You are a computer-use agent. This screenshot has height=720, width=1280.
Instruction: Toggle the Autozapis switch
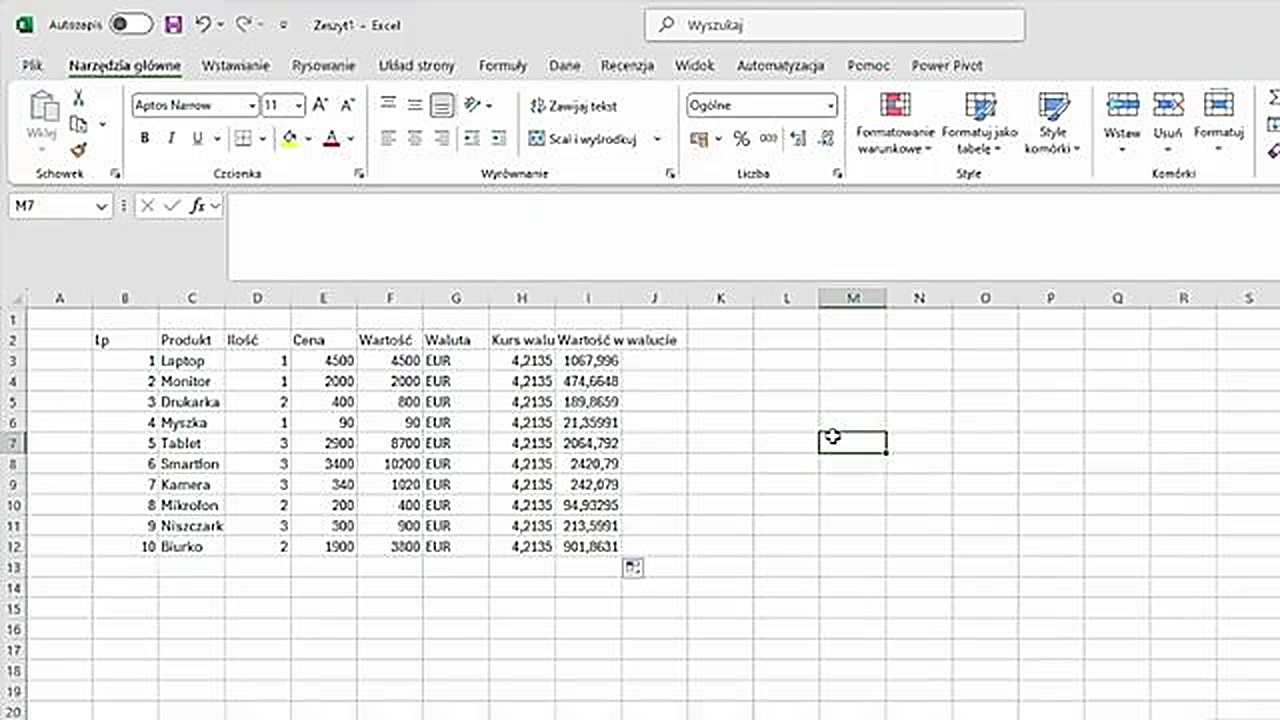point(130,25)
